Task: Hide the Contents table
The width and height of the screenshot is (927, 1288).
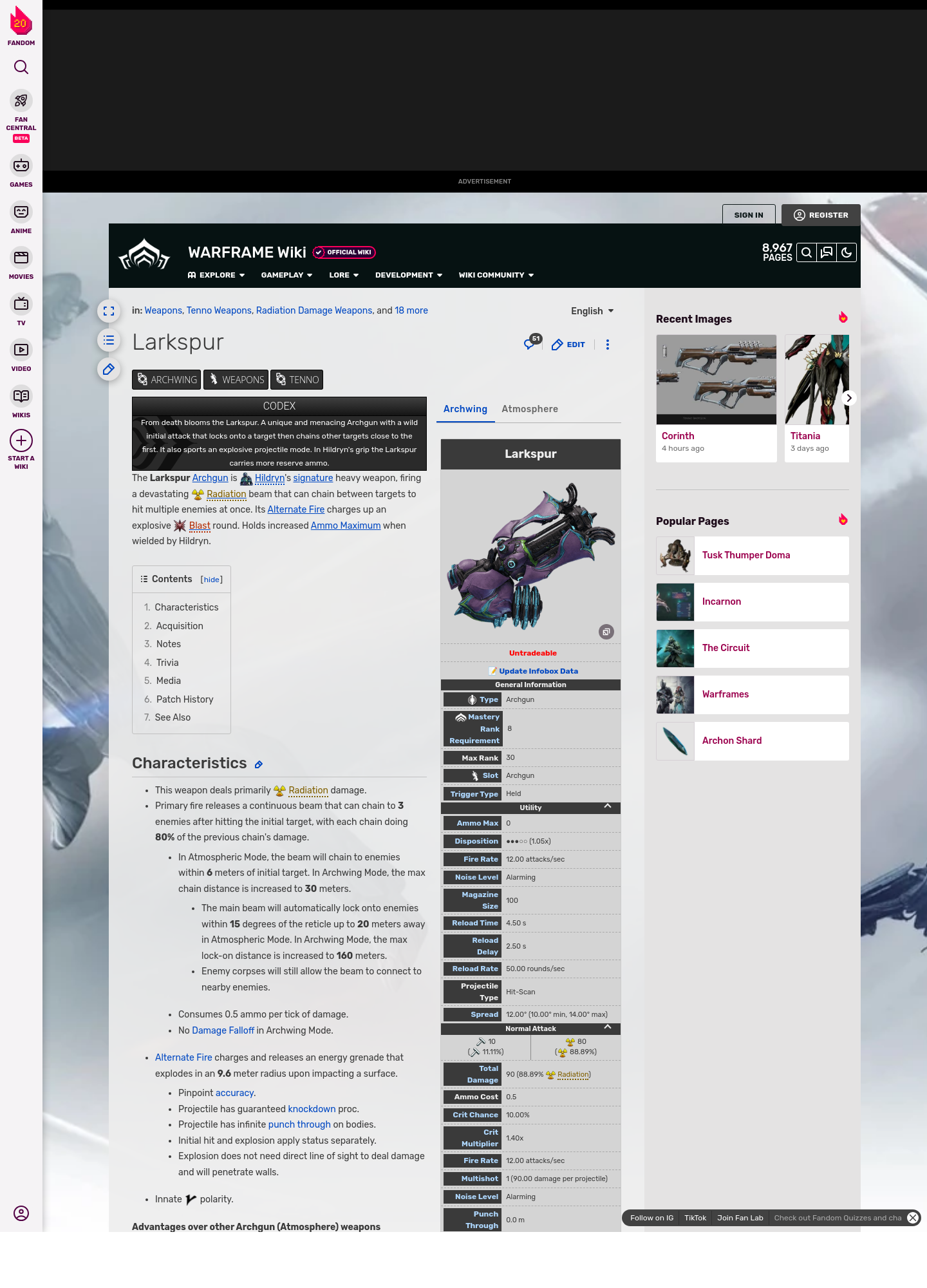Action: (212, 580)
